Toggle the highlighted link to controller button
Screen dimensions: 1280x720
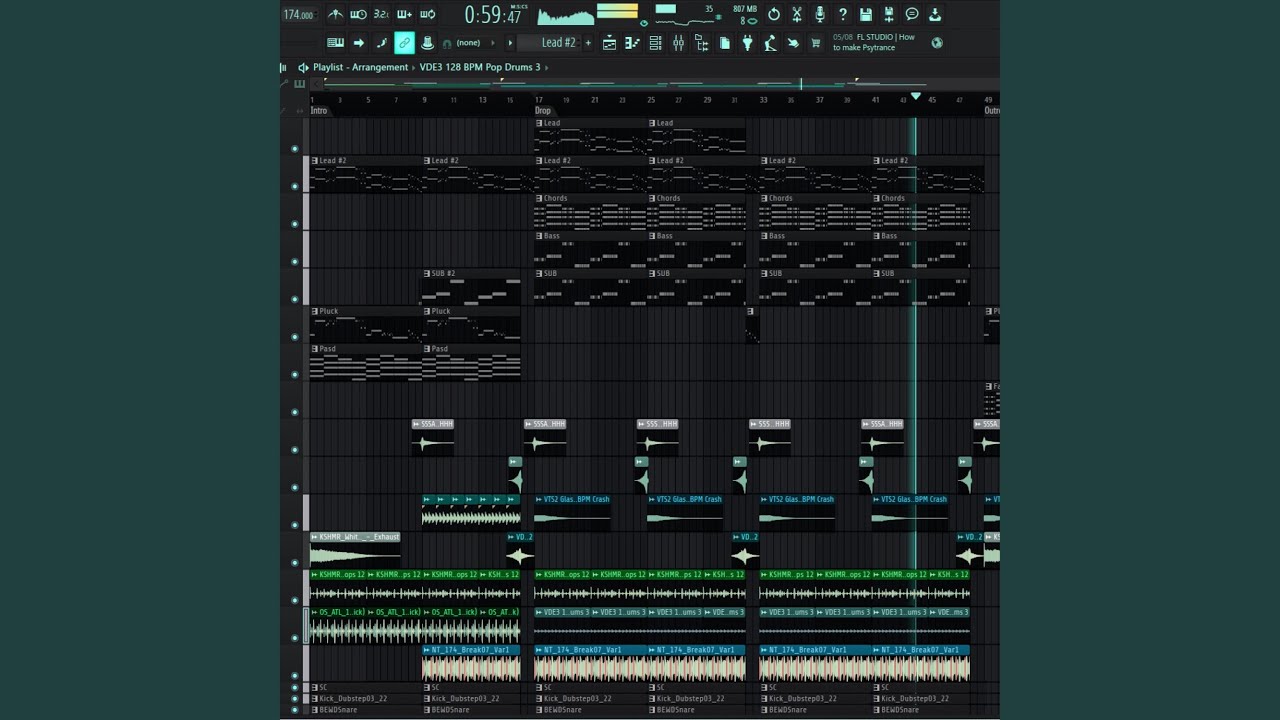(404, 43)
